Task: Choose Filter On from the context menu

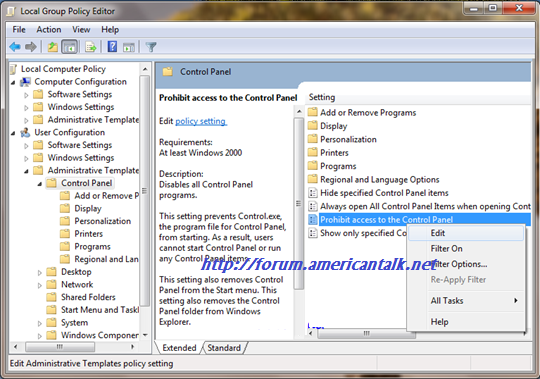Action: [466, 249]
